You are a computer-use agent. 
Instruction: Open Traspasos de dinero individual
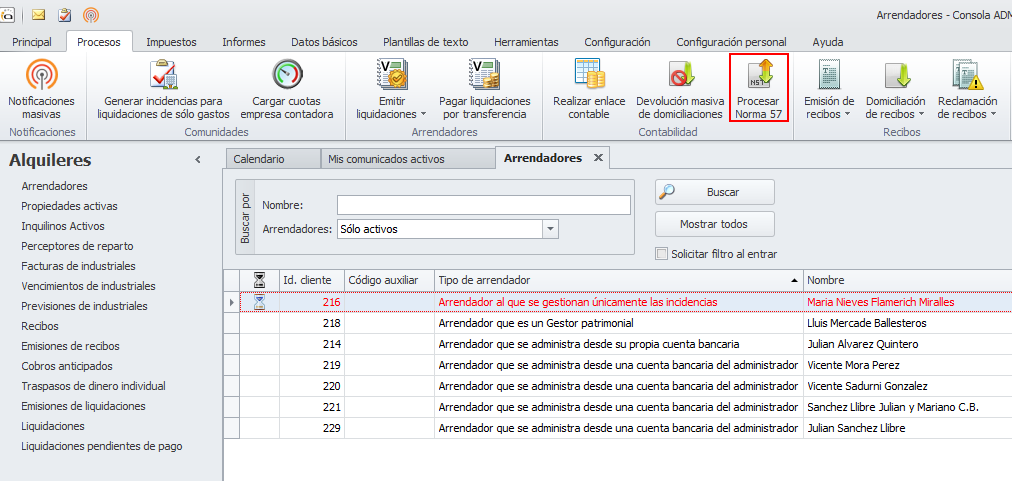tap(94, 386)
